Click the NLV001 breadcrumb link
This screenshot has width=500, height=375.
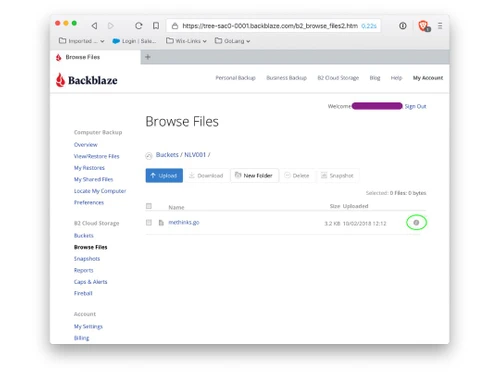195,155
